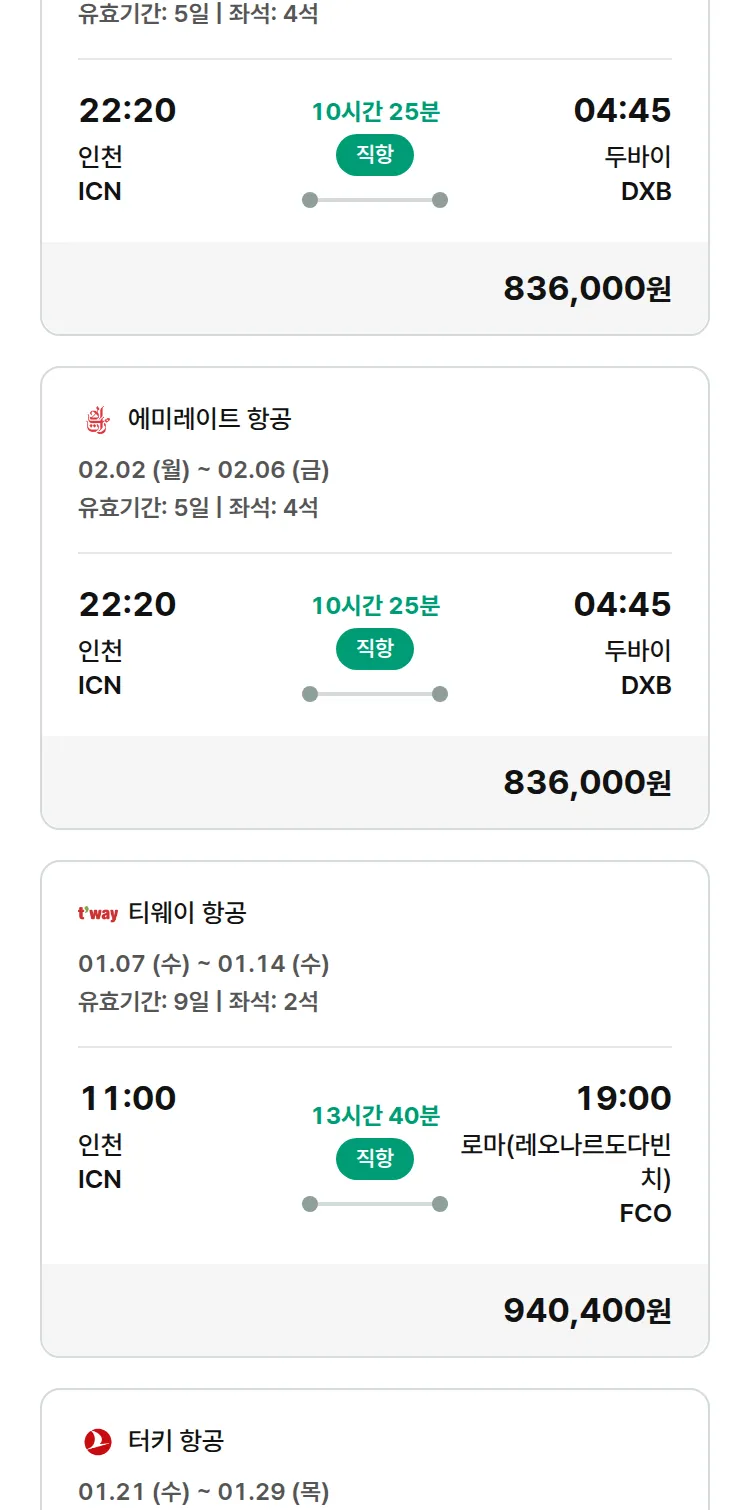Choose the 940,400원 fare
The height and width of the screenshot is (1510, 750).
[587, 1310]
